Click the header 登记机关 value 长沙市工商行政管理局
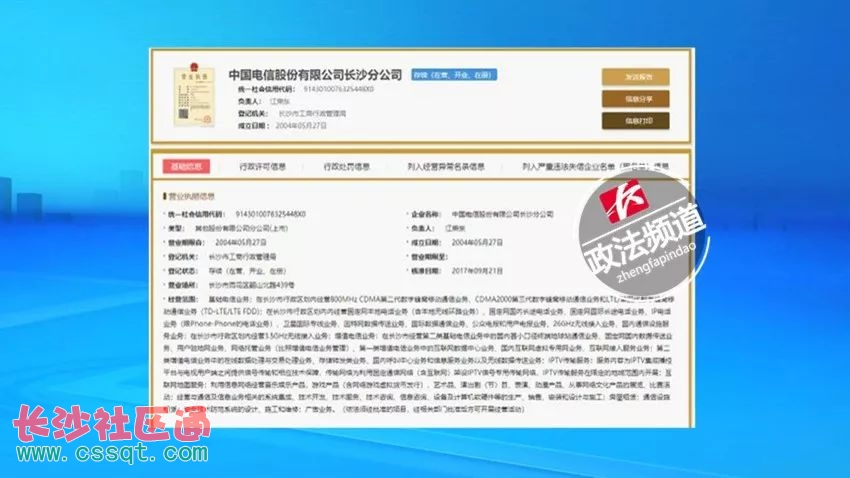Viewport: 850px width, 478px height. click(x=312, y=113)
